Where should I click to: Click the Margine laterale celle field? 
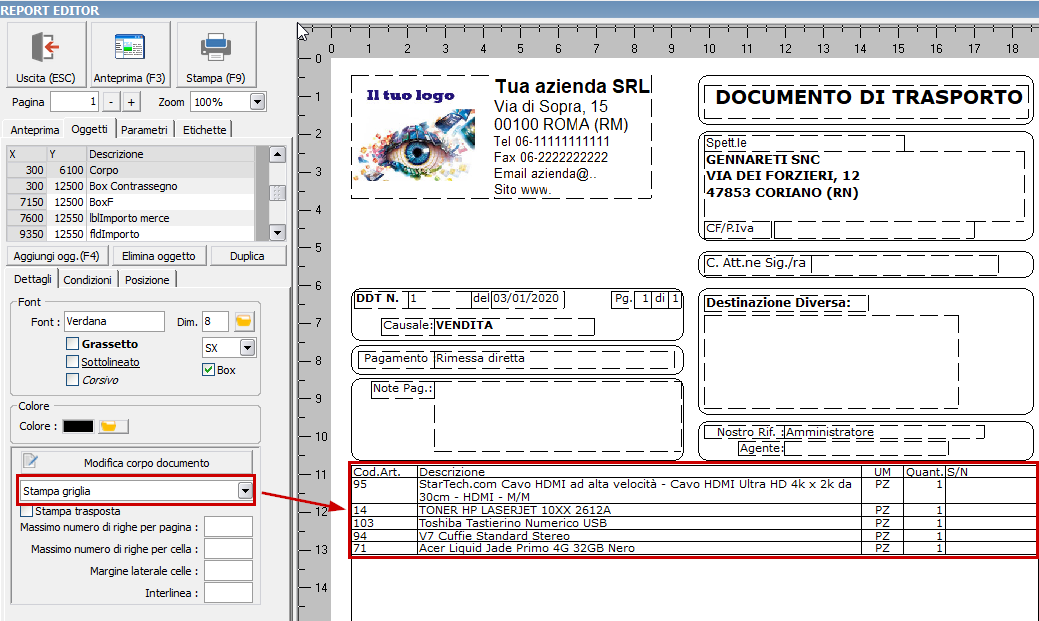coord(228,571)
